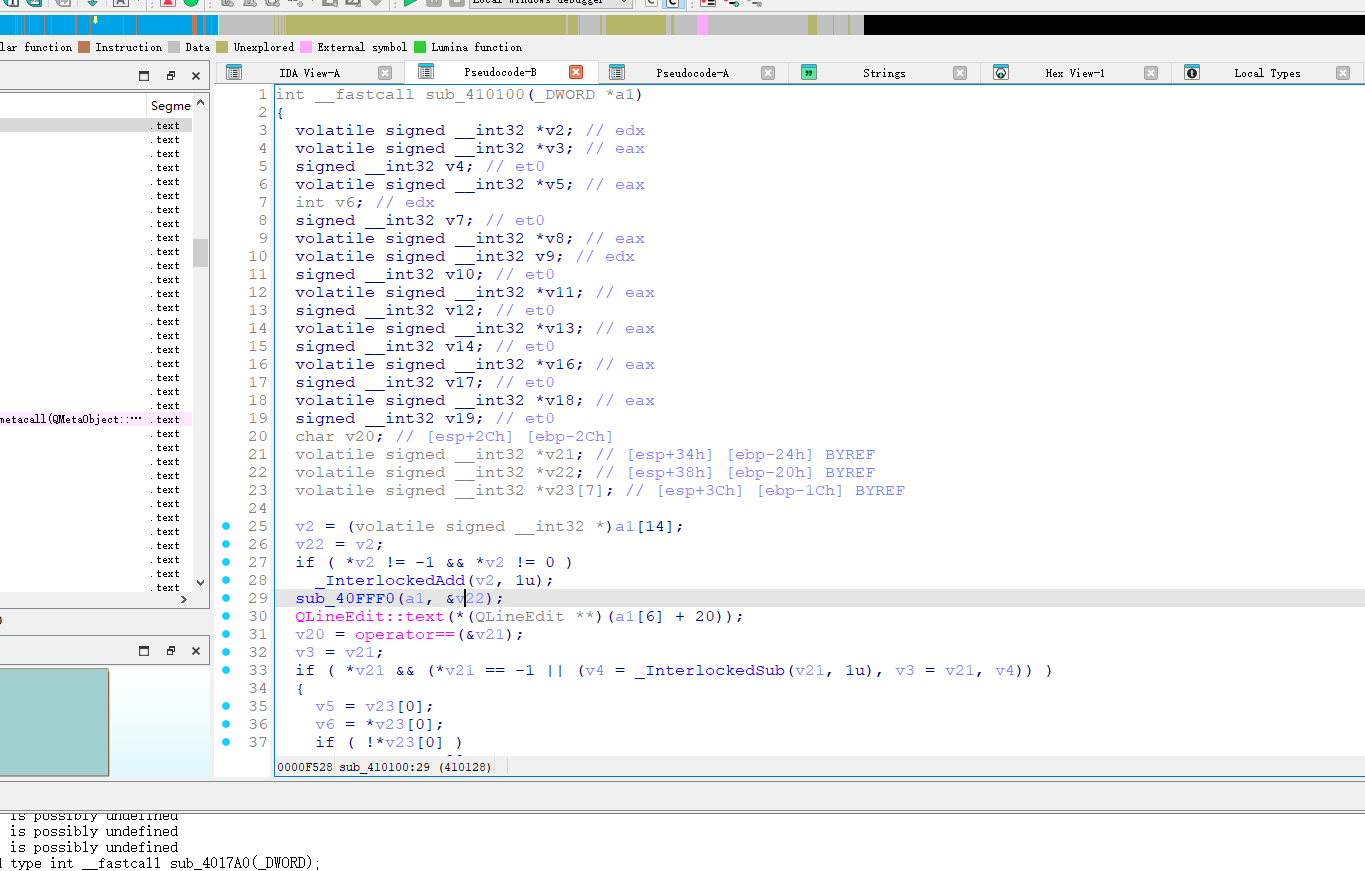Click the top selected .text row in Segme column
1365x871 pixels.
click(168, 126)
